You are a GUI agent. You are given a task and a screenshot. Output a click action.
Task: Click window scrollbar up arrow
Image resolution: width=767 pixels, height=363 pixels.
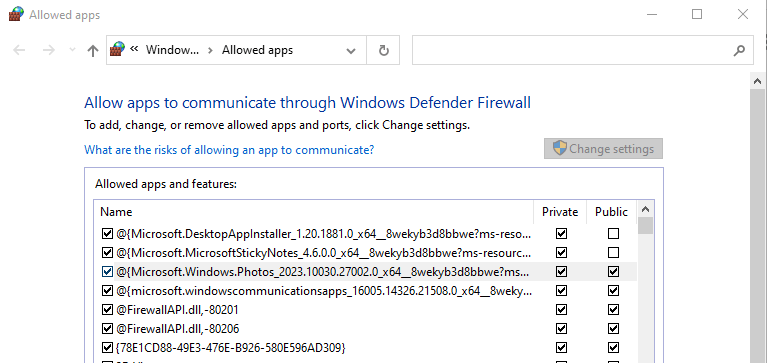coord(758,81)
